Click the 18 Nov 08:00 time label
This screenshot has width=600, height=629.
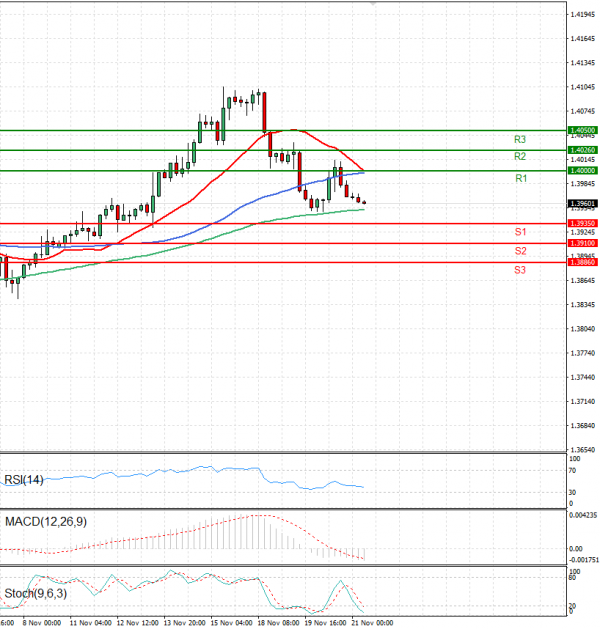click(278, 623)
